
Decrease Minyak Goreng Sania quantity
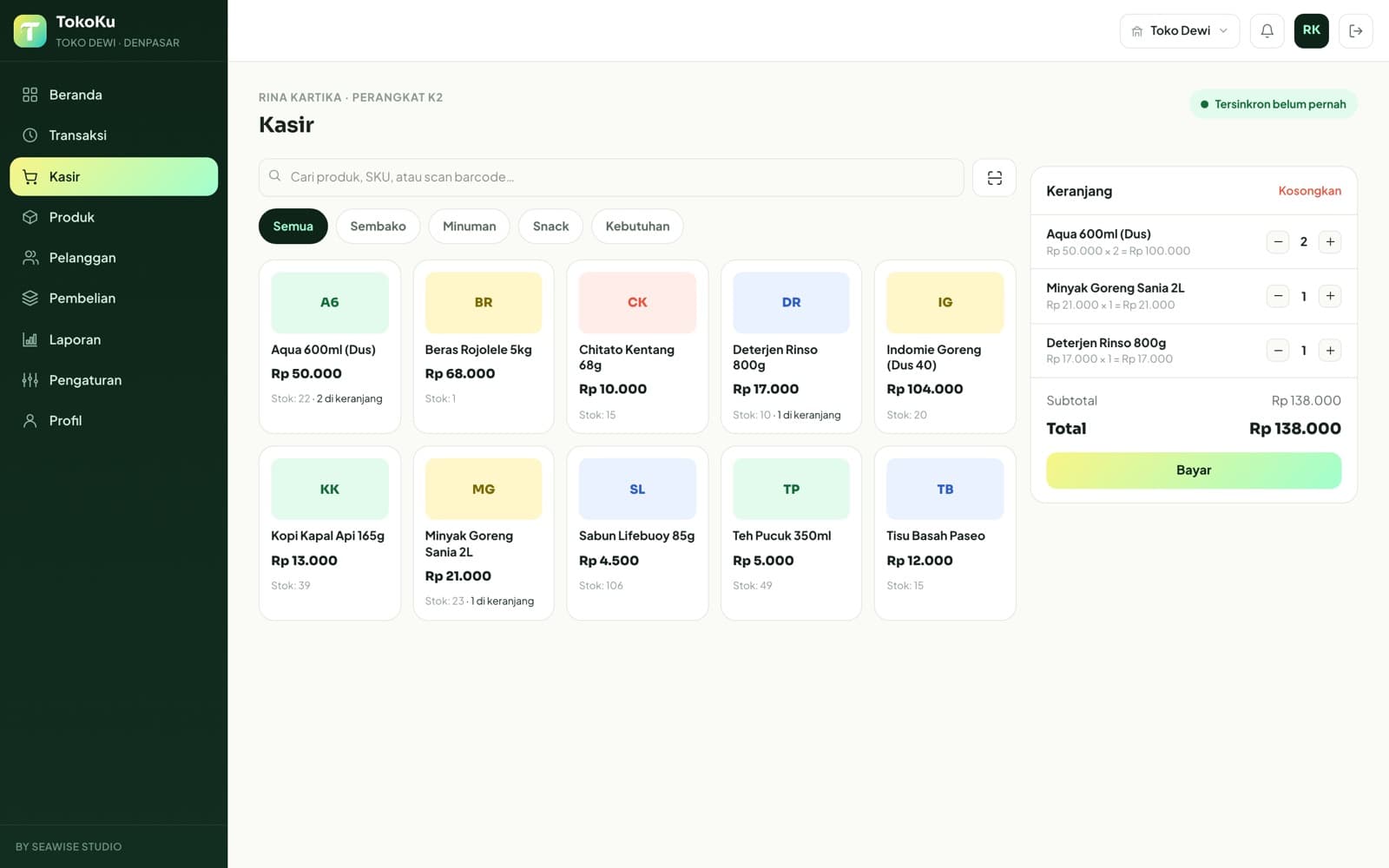click(x=1278, y=296)
